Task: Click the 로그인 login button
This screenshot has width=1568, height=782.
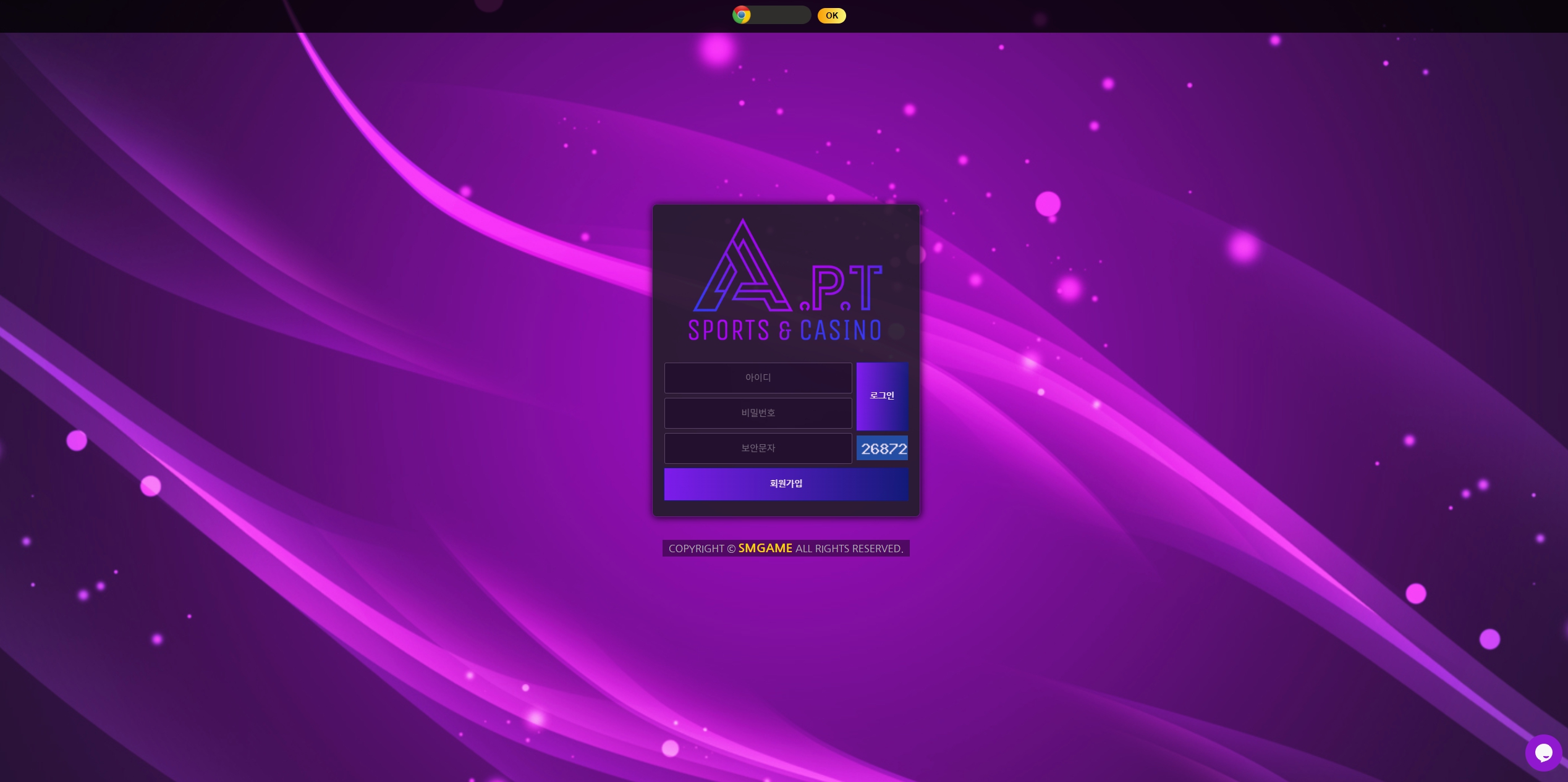Action: 882,396
